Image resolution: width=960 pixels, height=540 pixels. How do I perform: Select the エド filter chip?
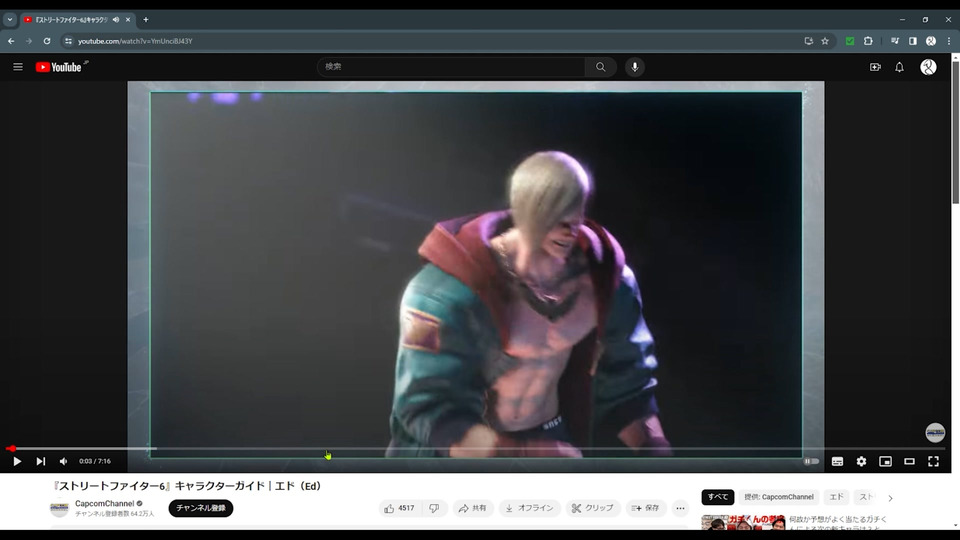pyautogui.click(x=836, y=497)
